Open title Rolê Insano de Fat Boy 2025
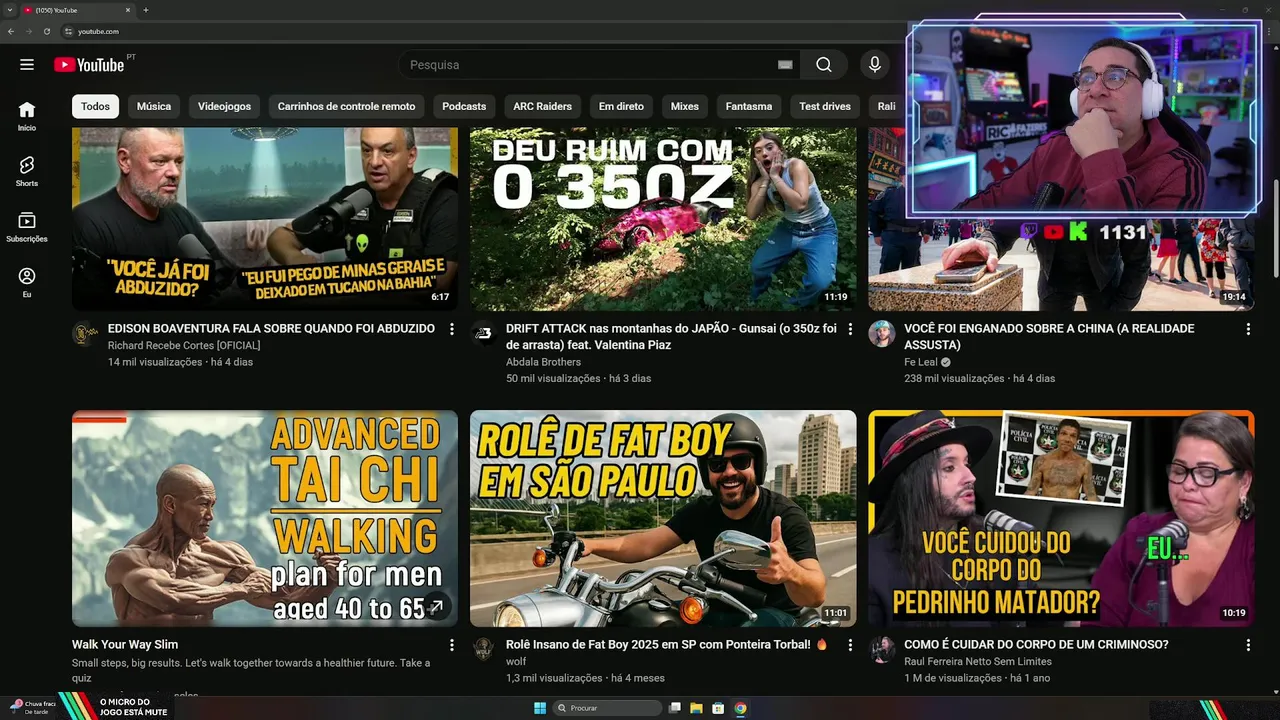Image resolution: width=1280 pixels, height=720 pixels. [667, 645]
